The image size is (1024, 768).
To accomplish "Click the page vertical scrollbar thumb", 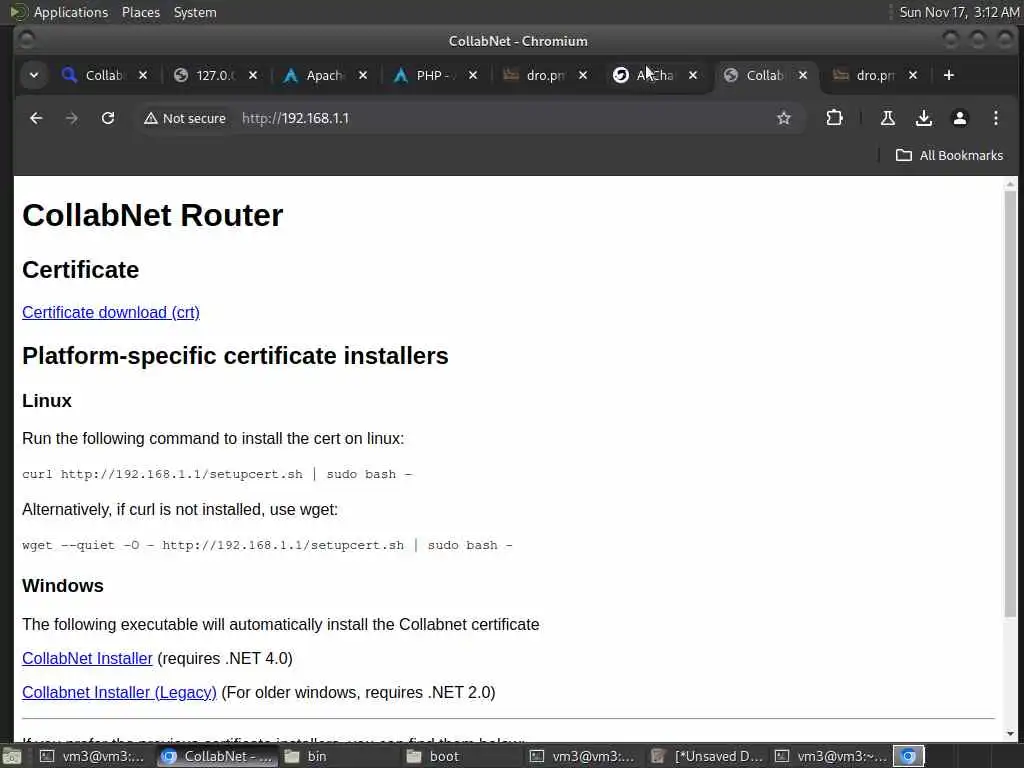I will point(1010,403).
